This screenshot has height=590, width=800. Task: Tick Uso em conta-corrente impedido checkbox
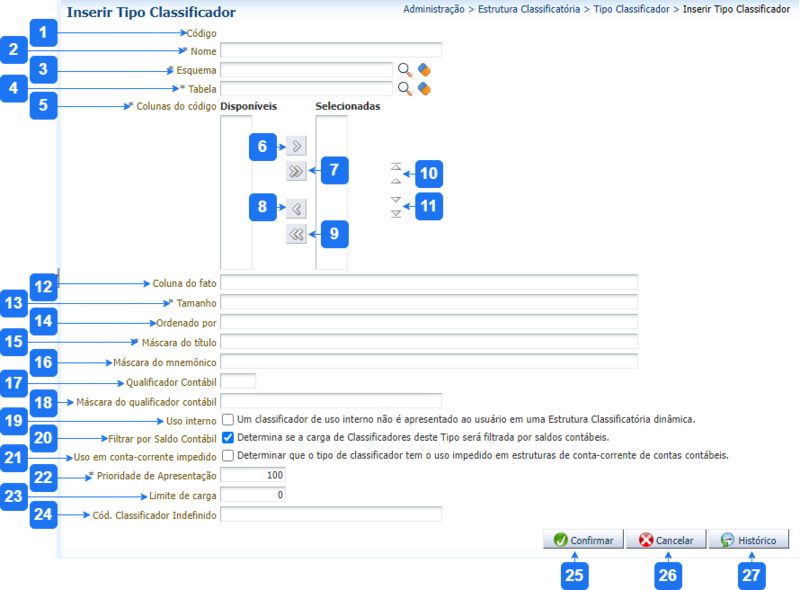pyautogui.click(x=229, y=456)
